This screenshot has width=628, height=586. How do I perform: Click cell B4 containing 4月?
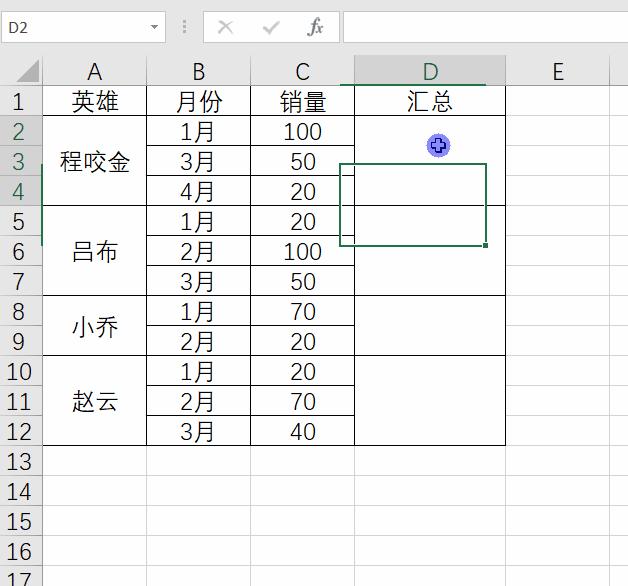pyautogui.click(x=199, y=191)
